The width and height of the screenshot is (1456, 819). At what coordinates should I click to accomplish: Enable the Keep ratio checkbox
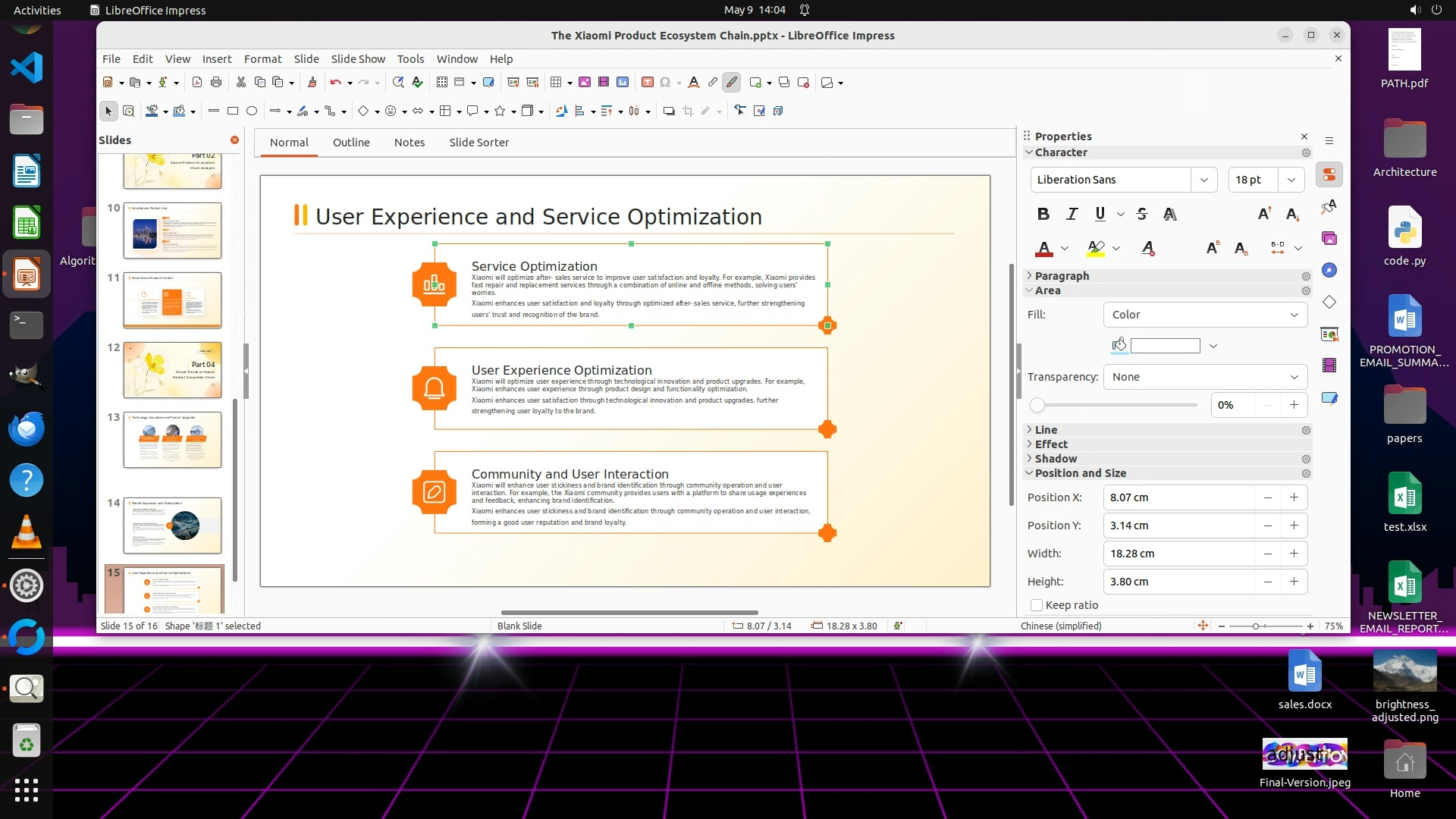pyautogui.click(x=1037, y=605)
